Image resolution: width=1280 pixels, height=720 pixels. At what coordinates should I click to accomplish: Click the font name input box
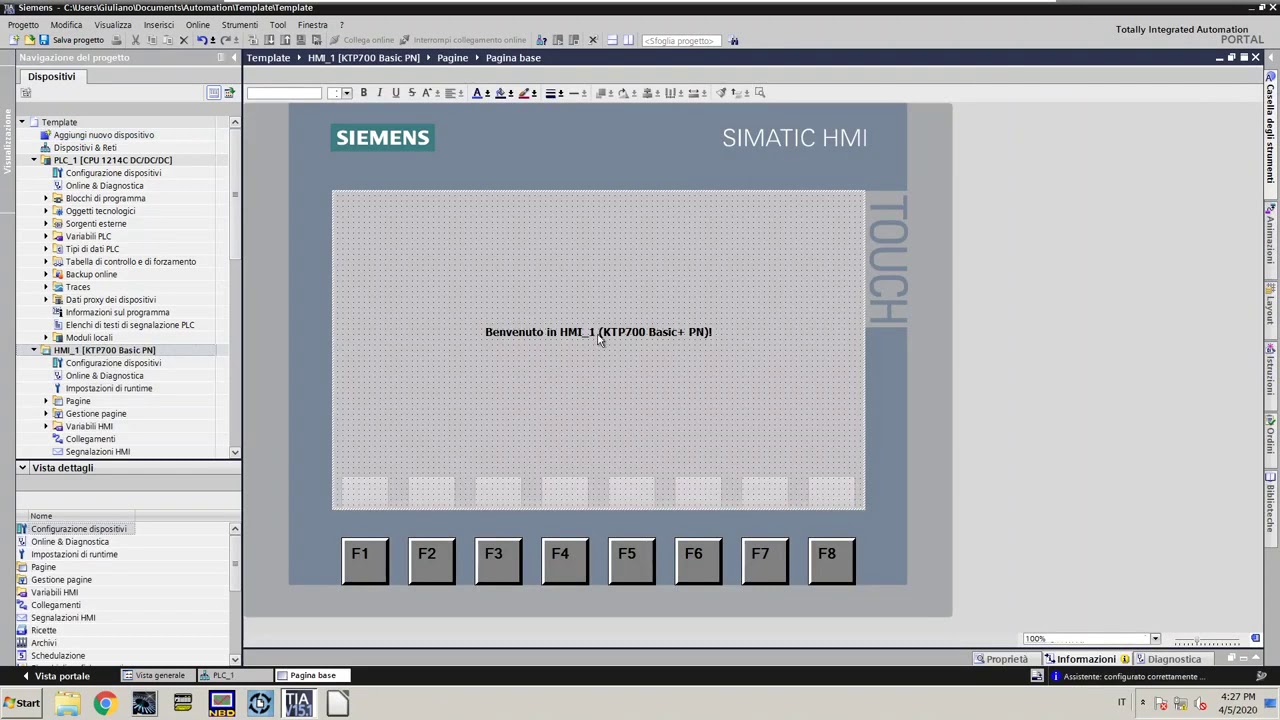point(284,93)
